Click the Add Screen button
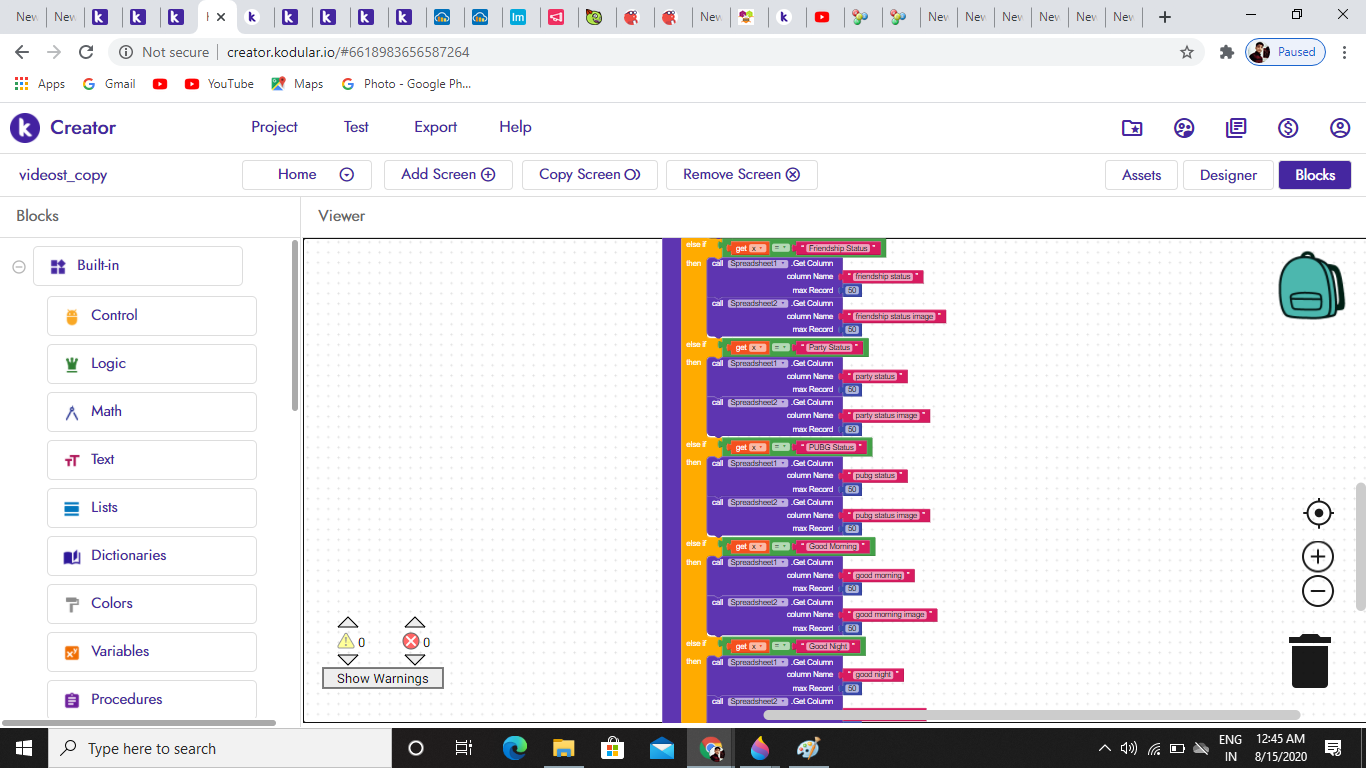 point(448,174)
